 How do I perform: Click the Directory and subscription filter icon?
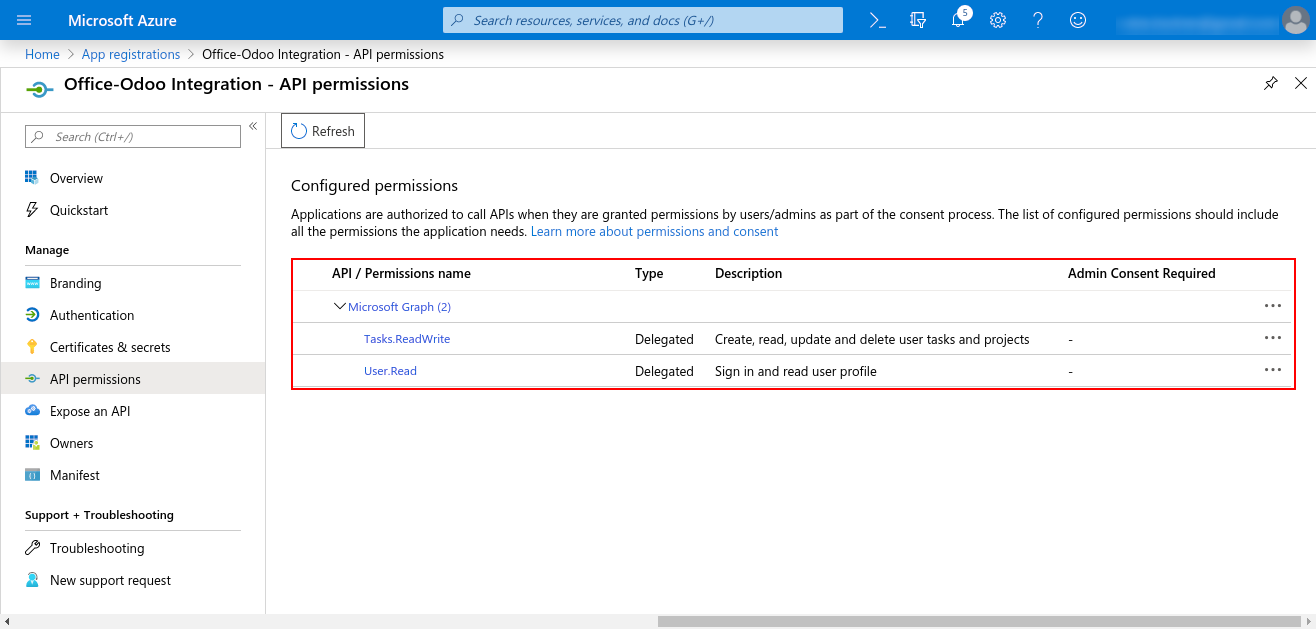918,20
